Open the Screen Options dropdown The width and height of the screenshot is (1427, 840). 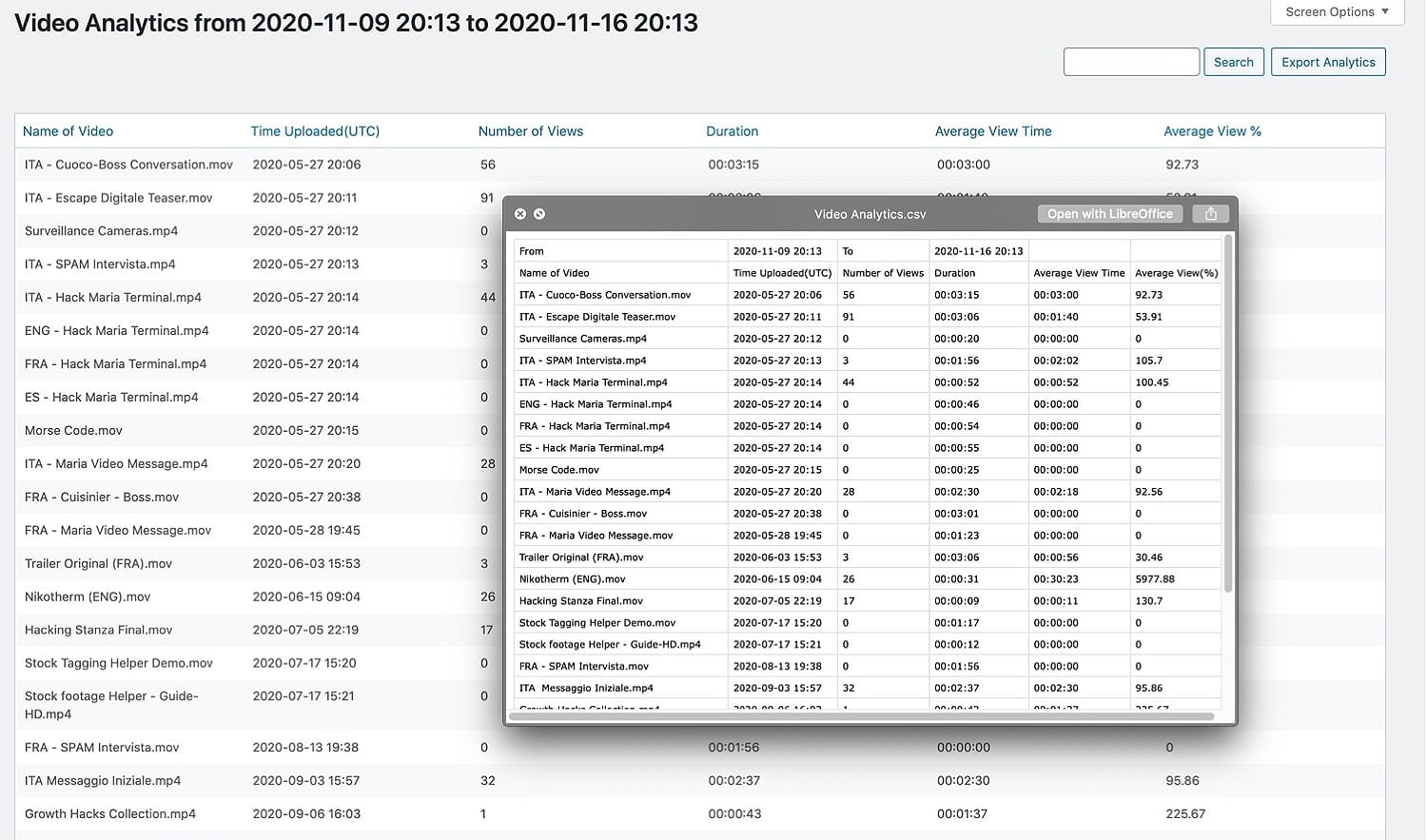(x=1337, y=12)
